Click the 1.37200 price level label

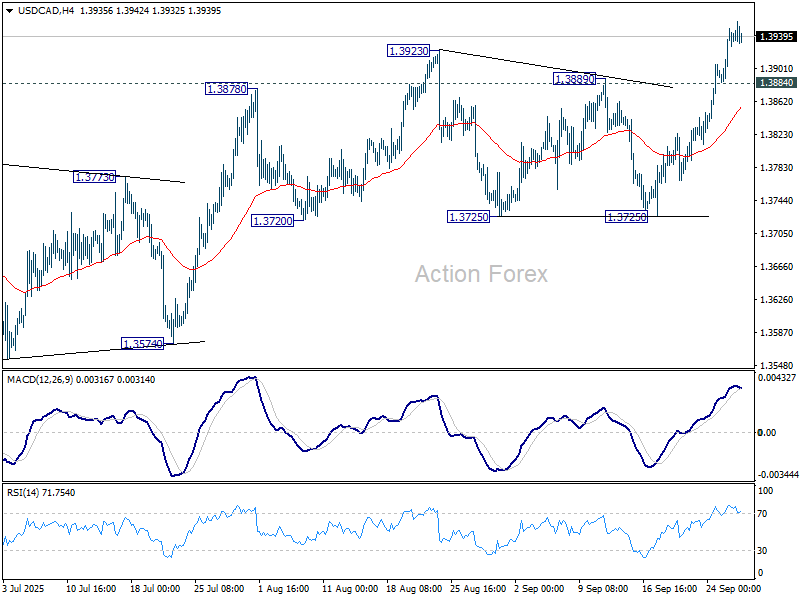coord(273,218)
